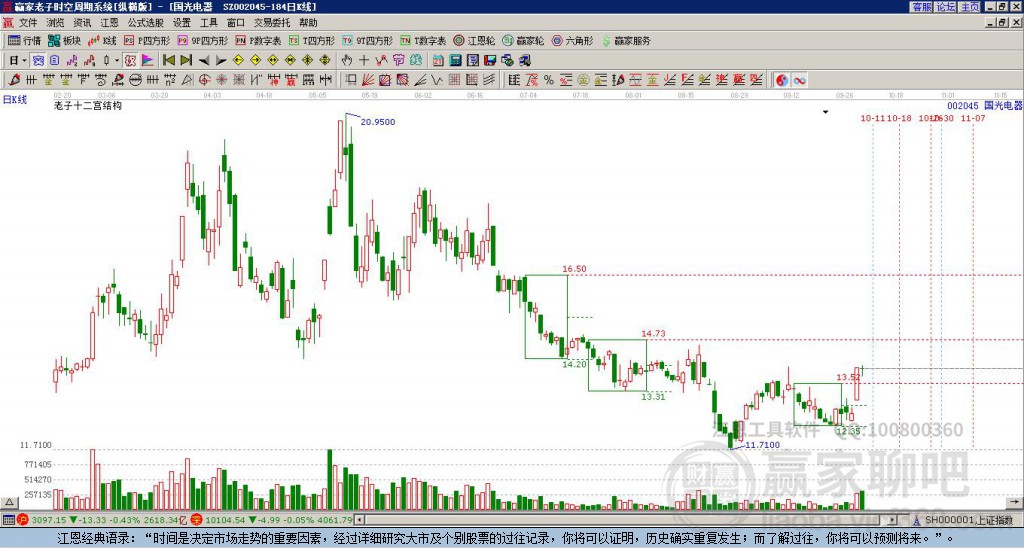Toggle the yin-yang taiji icon
The height and width of the screenshot is (548, 1024).
(x=782, y=80)
